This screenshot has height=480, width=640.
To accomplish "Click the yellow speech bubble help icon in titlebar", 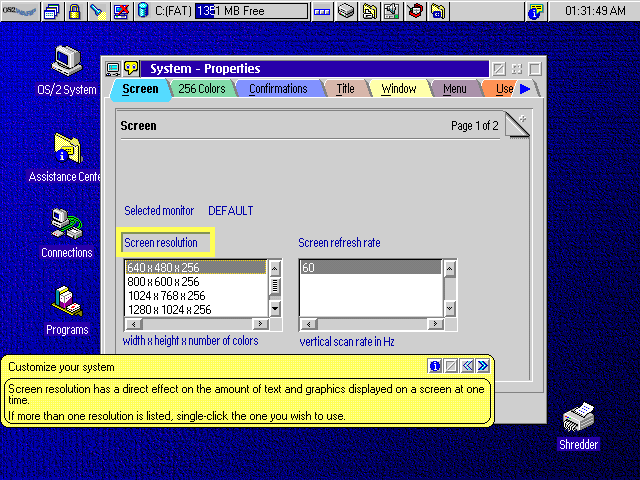I will click(x=131, y=68).
